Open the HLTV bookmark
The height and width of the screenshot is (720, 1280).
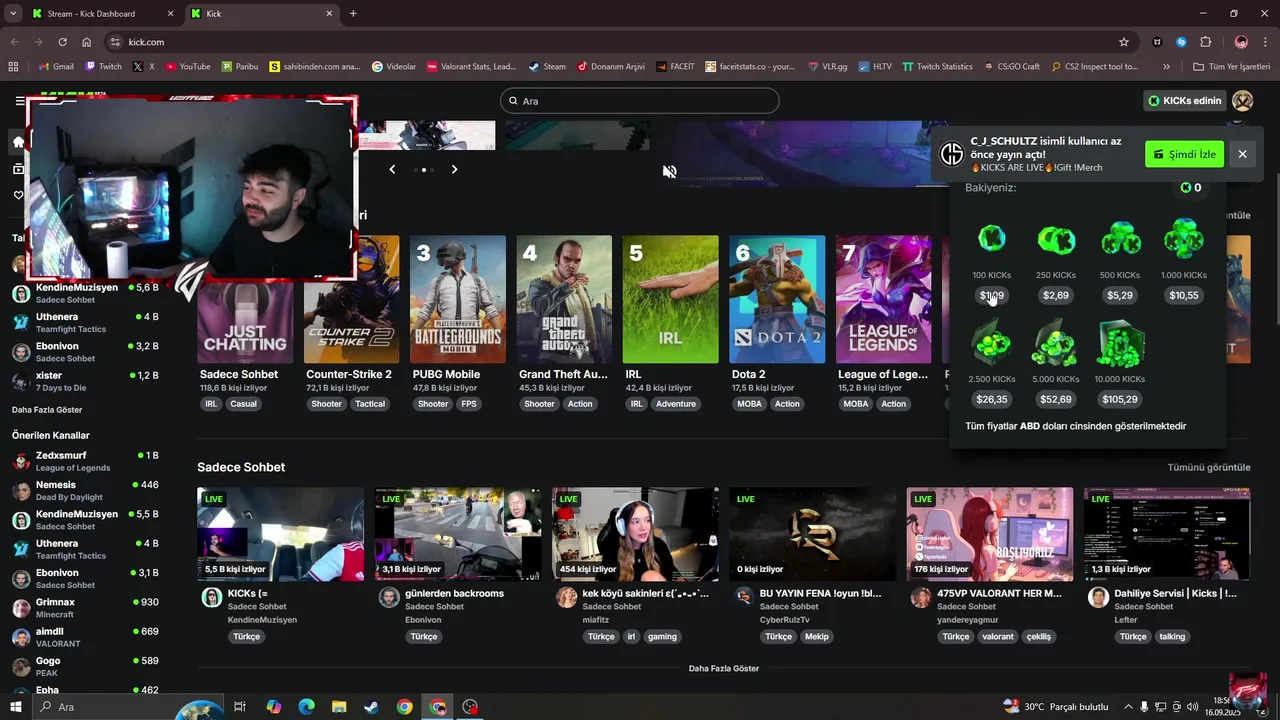tap(875, 67)
